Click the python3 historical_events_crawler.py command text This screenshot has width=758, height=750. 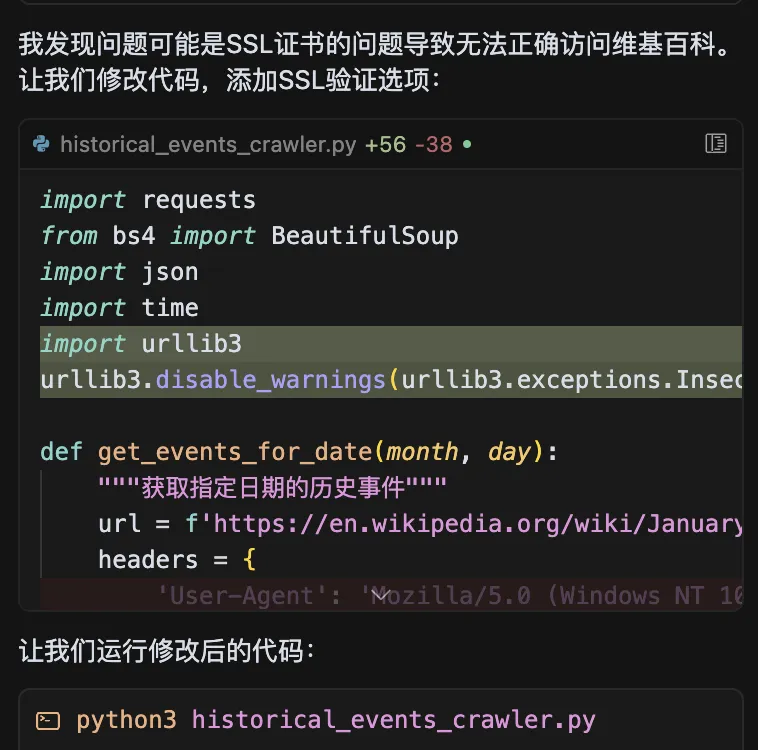pyautogui.click(x=336, y=721)
